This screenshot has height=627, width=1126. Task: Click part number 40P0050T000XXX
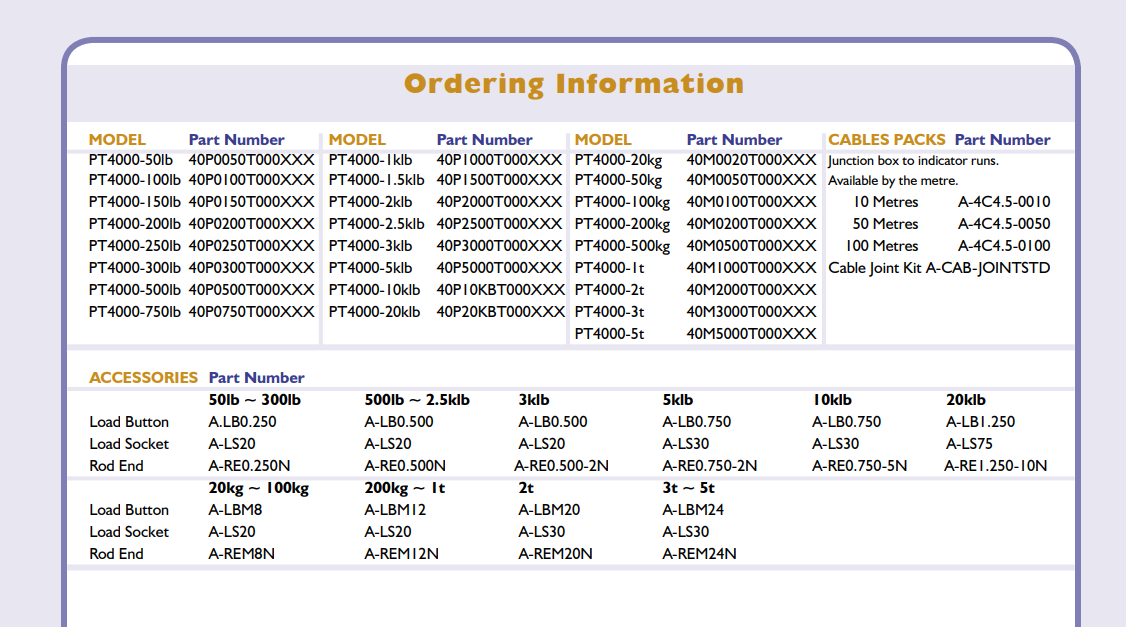click(x=251, y=160)
